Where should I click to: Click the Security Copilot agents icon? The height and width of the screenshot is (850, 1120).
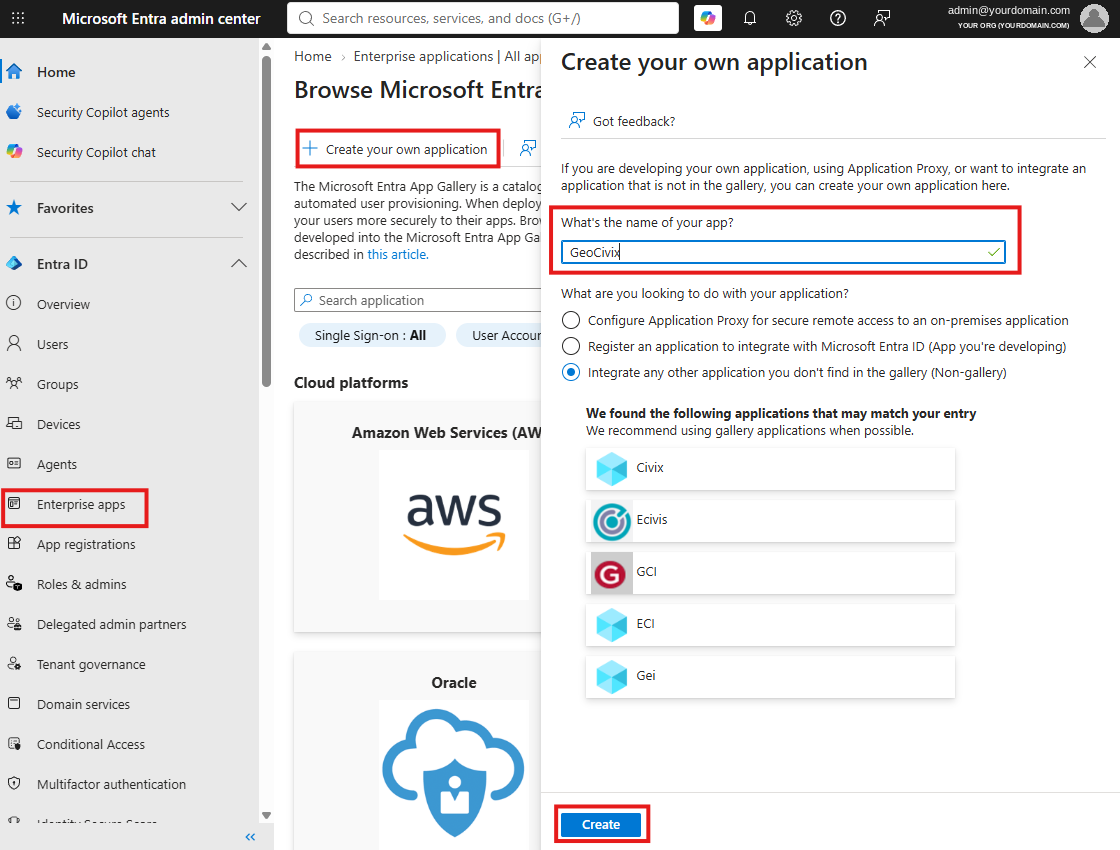coord(14,112)
